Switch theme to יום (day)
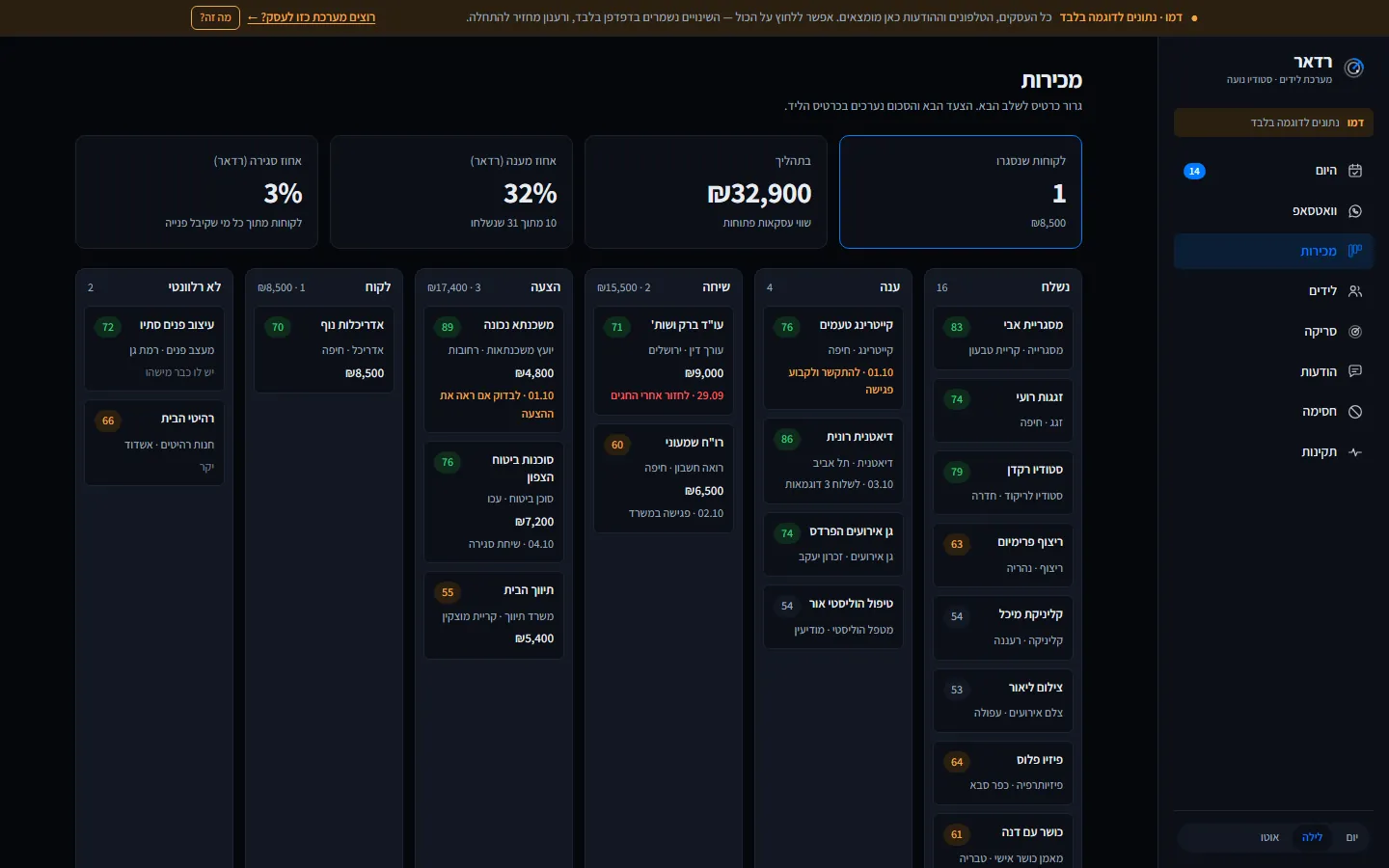 1351,837
